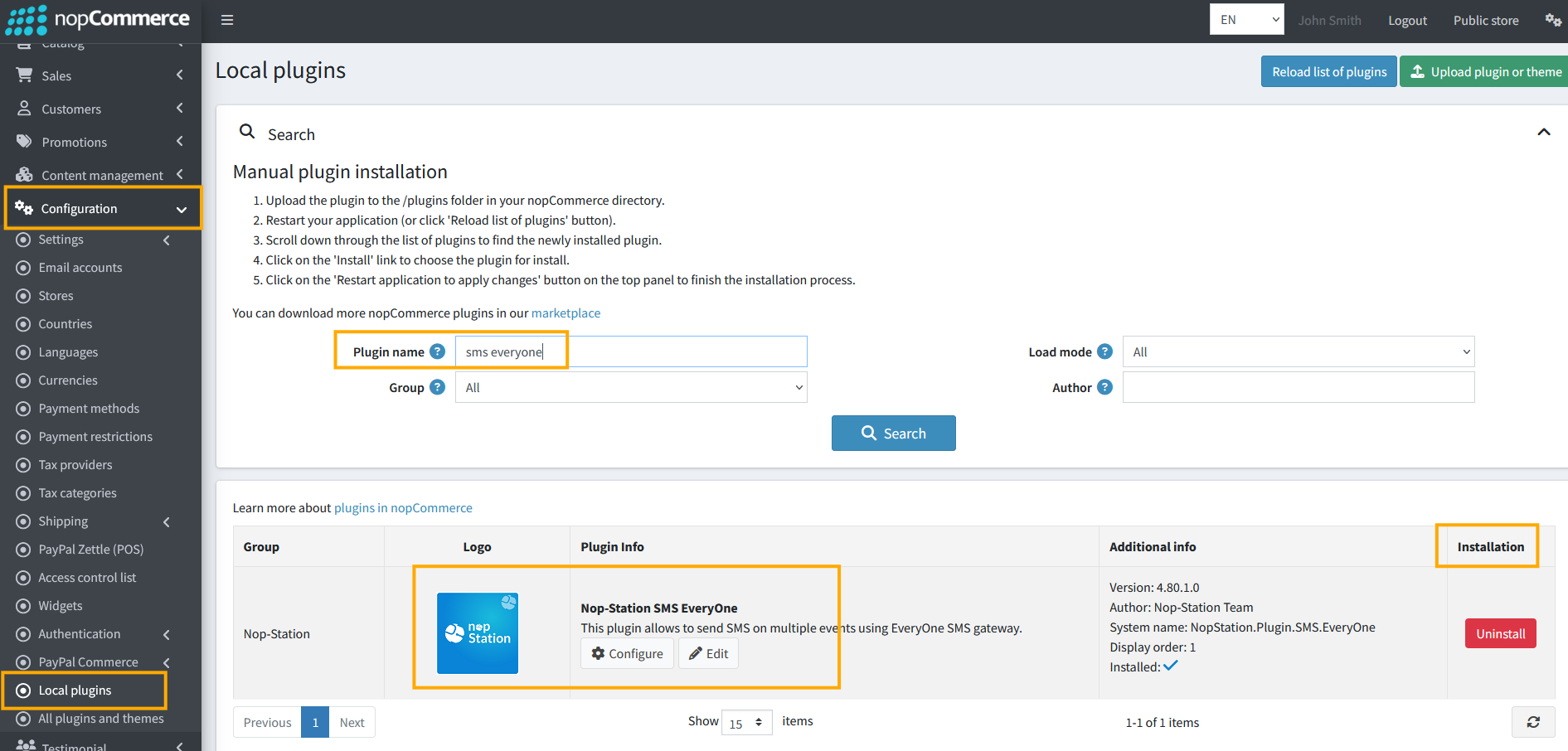Click Currencies bullet icon
The image size is (1568, 751).
click(x=23, y=380)
